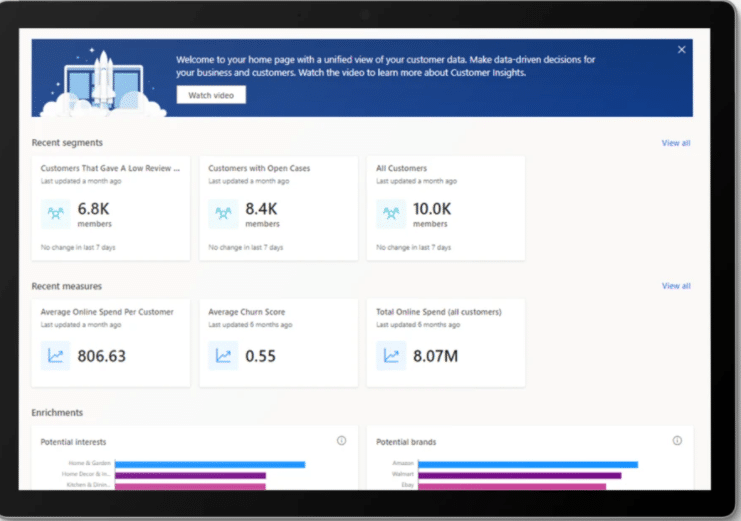
Task: Click the 0.55 churn score value
Action: [x=260, y=356]
